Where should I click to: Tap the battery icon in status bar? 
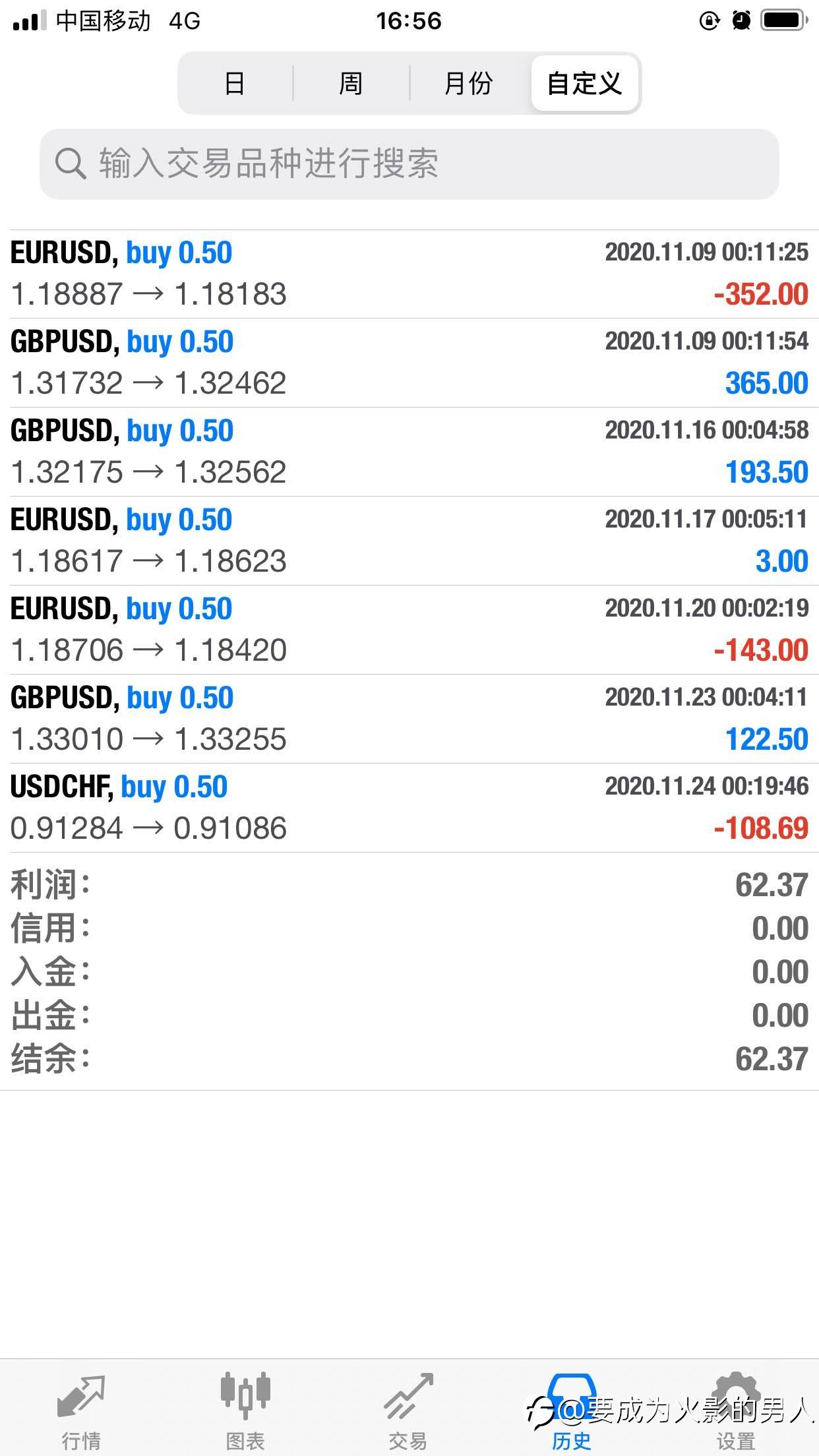pyautogui.click(x=784, y=20)
